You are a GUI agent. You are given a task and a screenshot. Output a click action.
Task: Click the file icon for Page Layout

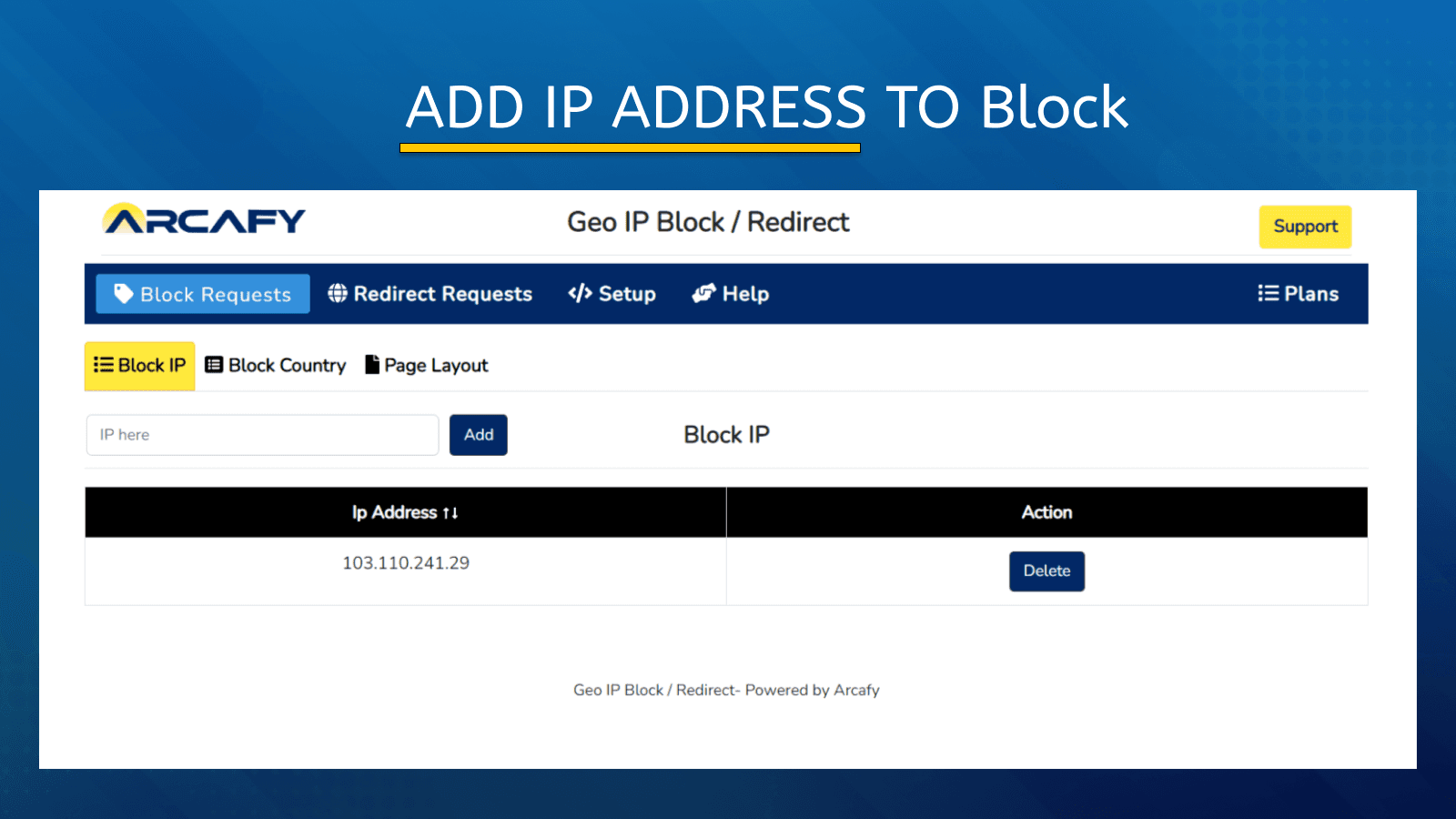(372, 365)
